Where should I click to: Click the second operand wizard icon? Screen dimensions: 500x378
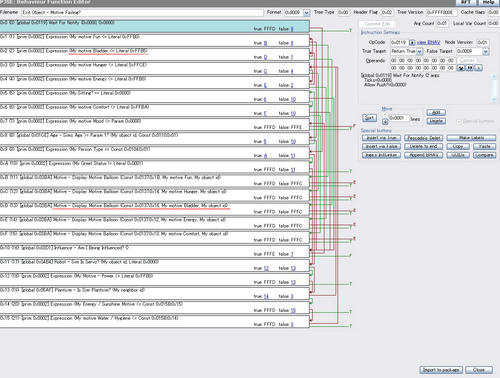pyautogui.click(x=469, y=68)
